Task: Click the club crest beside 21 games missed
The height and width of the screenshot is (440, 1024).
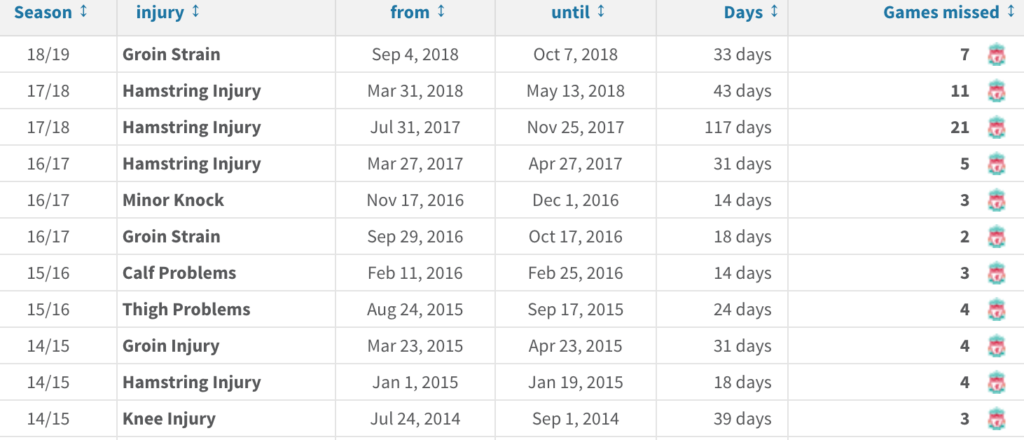Action: click(996, 128)
